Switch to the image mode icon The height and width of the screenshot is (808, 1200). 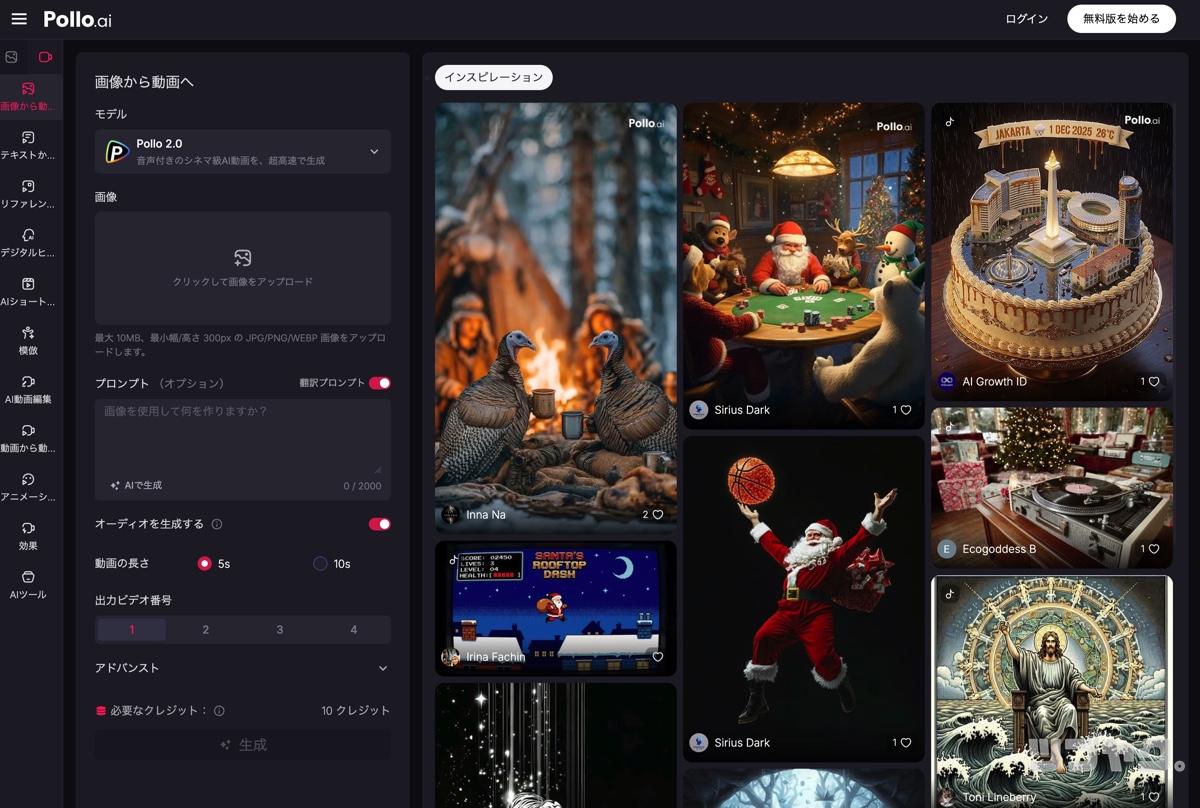[12, 57]
